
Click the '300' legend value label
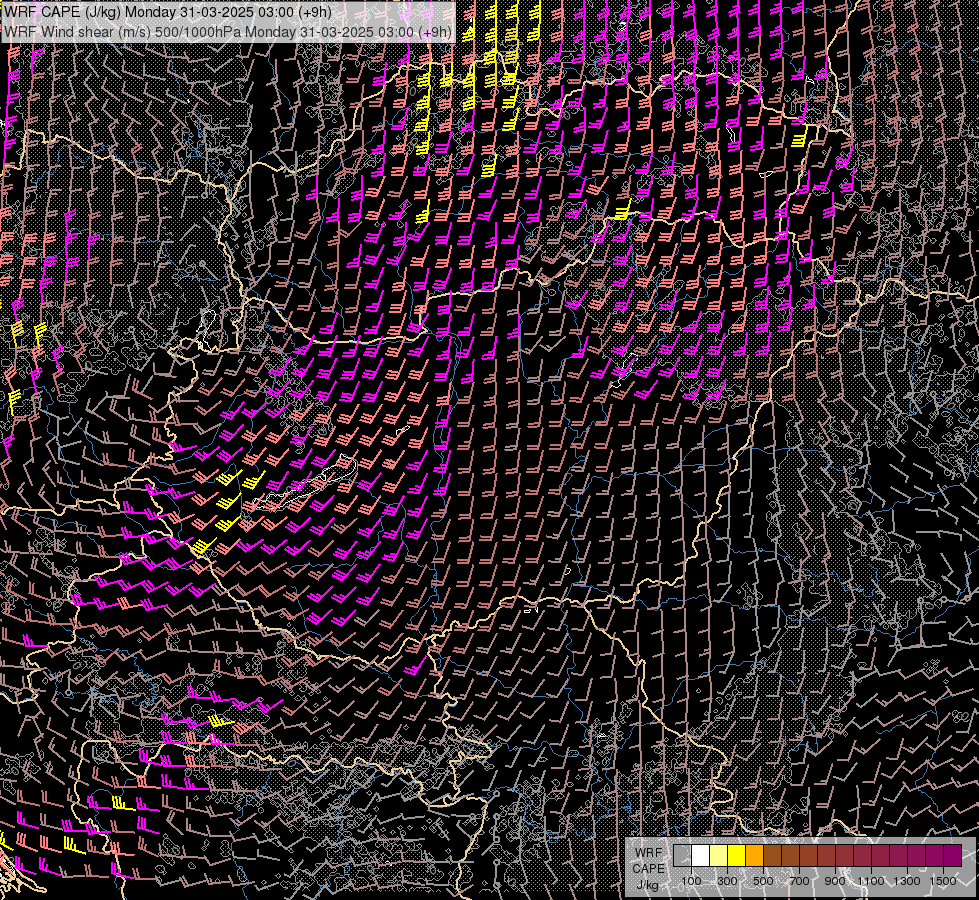click(727, 881)
